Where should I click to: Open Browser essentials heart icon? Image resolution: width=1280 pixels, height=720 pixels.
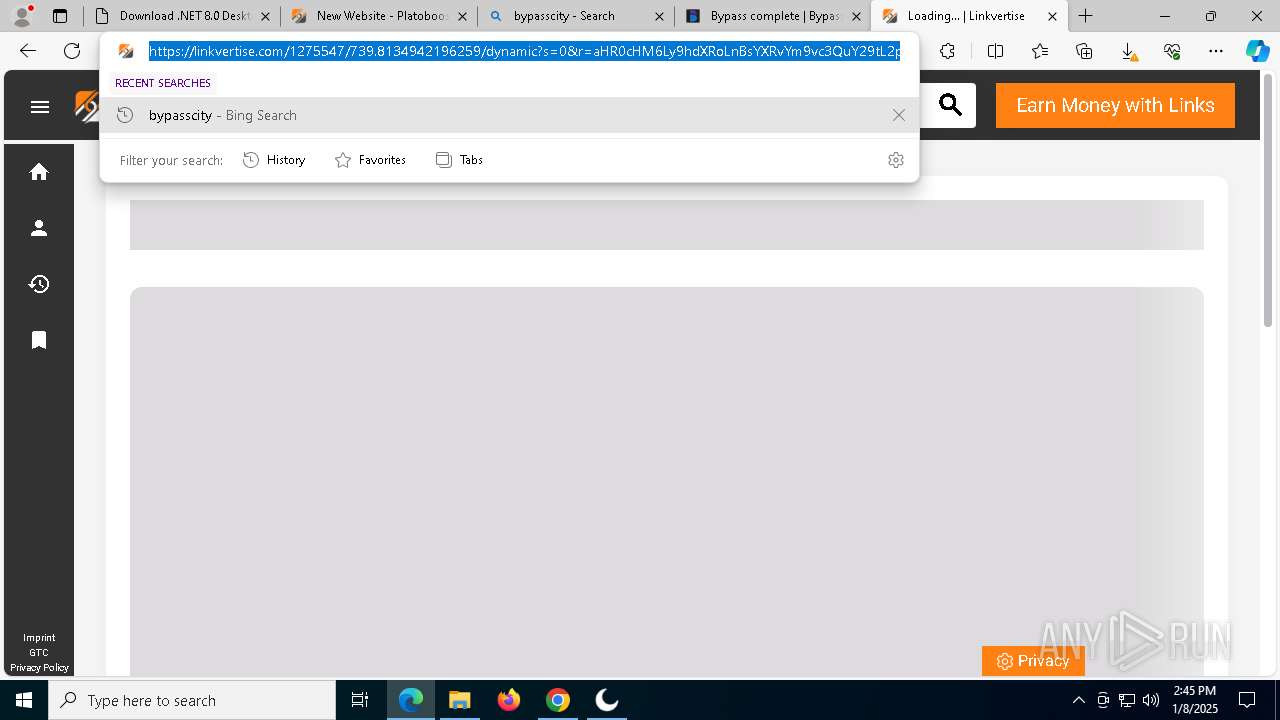pos(1172,51)
